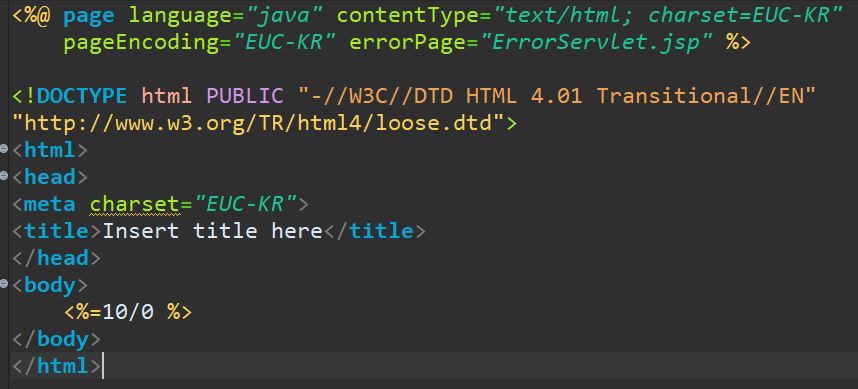Click the "ErrorServlet.jsp" value
Viewport: 858px width, 389px height.
(596, 42)
